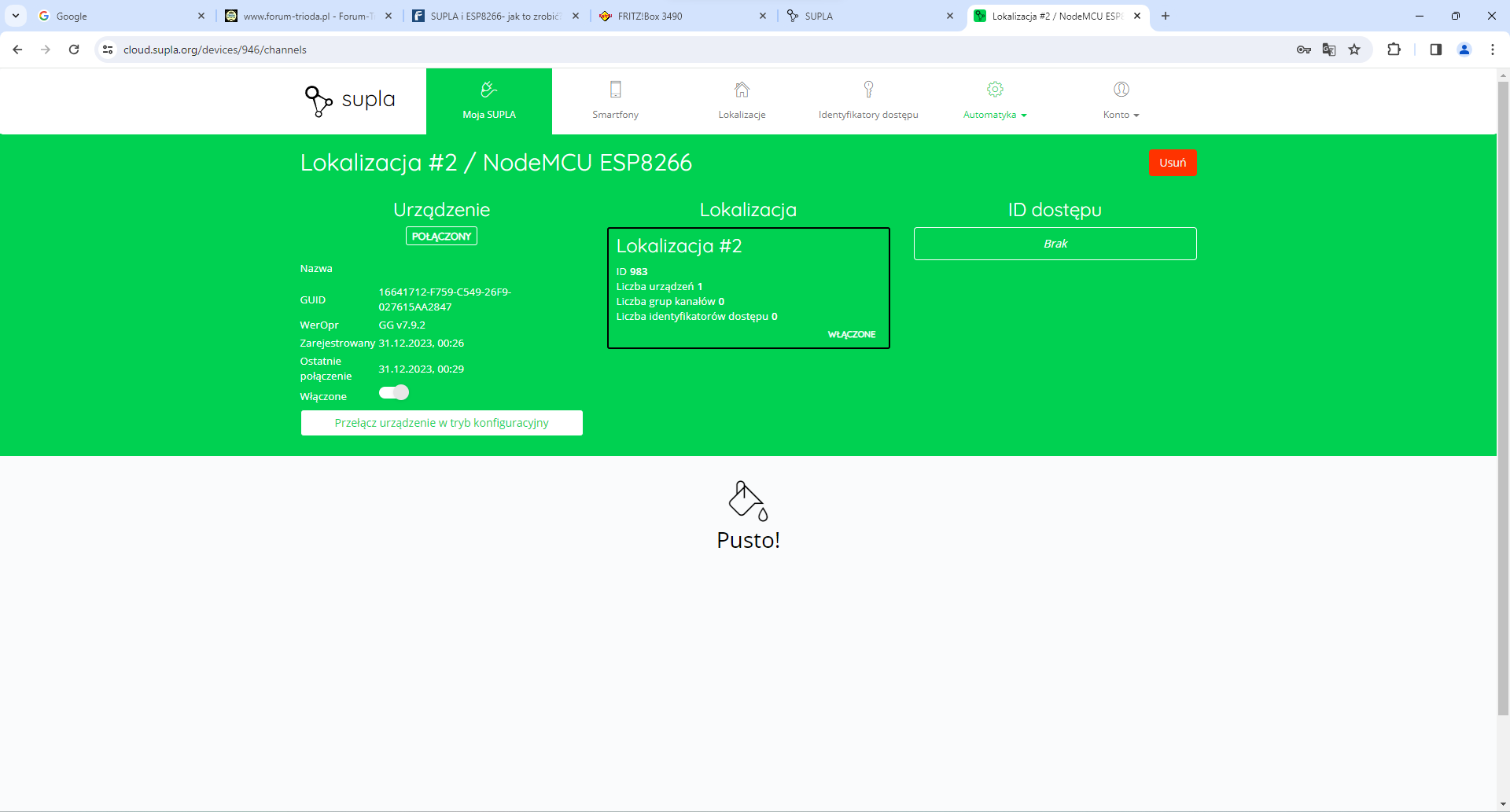Open the Chrome three-dot menu
The width and height of the screenshot is (1510, 812).
[x=1493, y=50]
